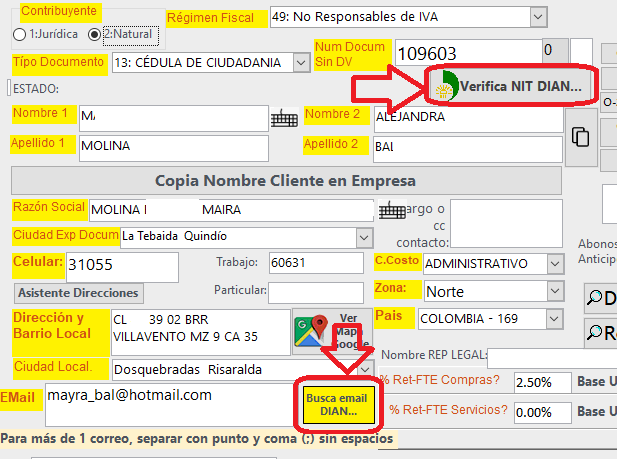Select the 2:Natural radio option
617x459 pixels.
[x=95, y=34]
